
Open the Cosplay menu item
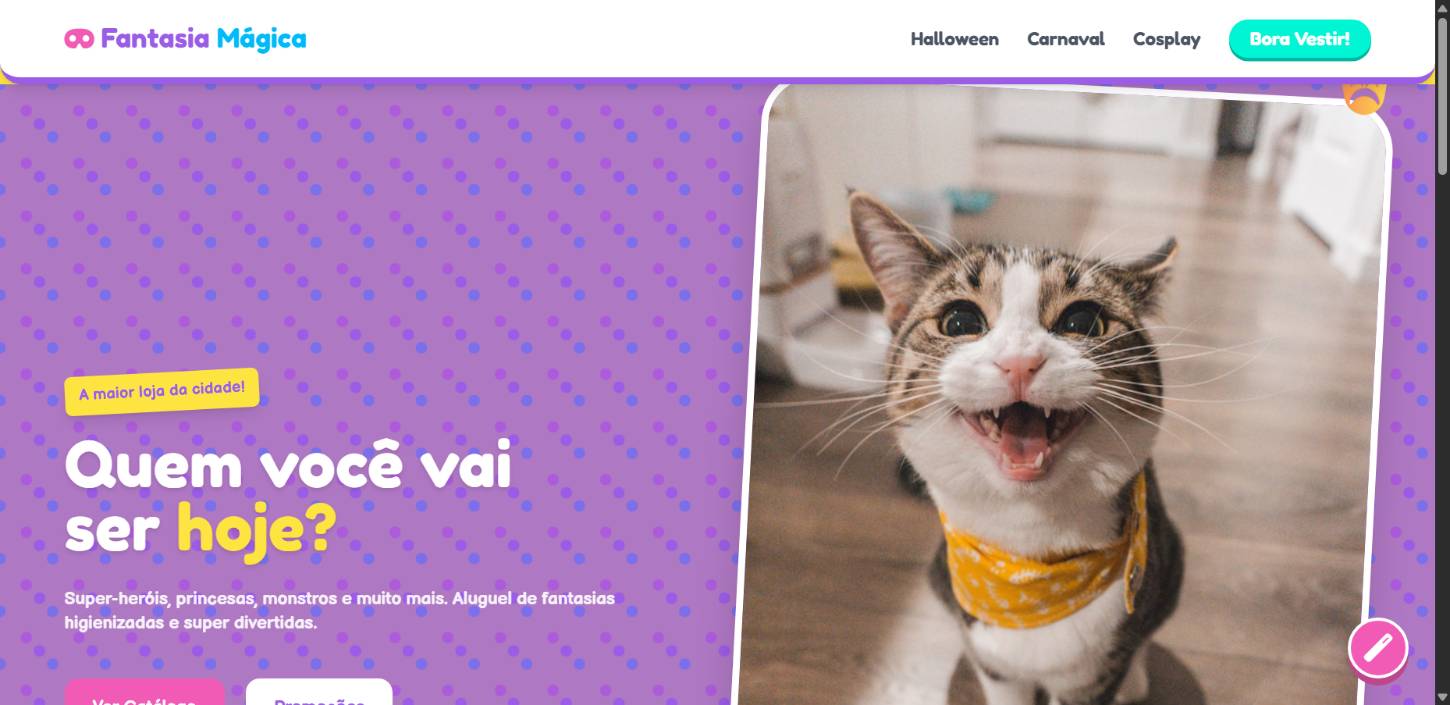[1167, 39]
